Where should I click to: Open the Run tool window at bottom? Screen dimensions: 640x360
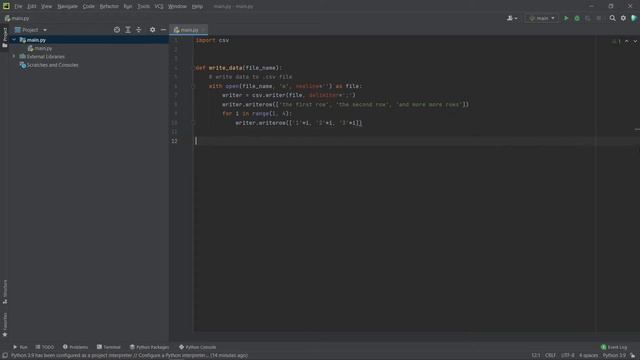pos(20,347)
